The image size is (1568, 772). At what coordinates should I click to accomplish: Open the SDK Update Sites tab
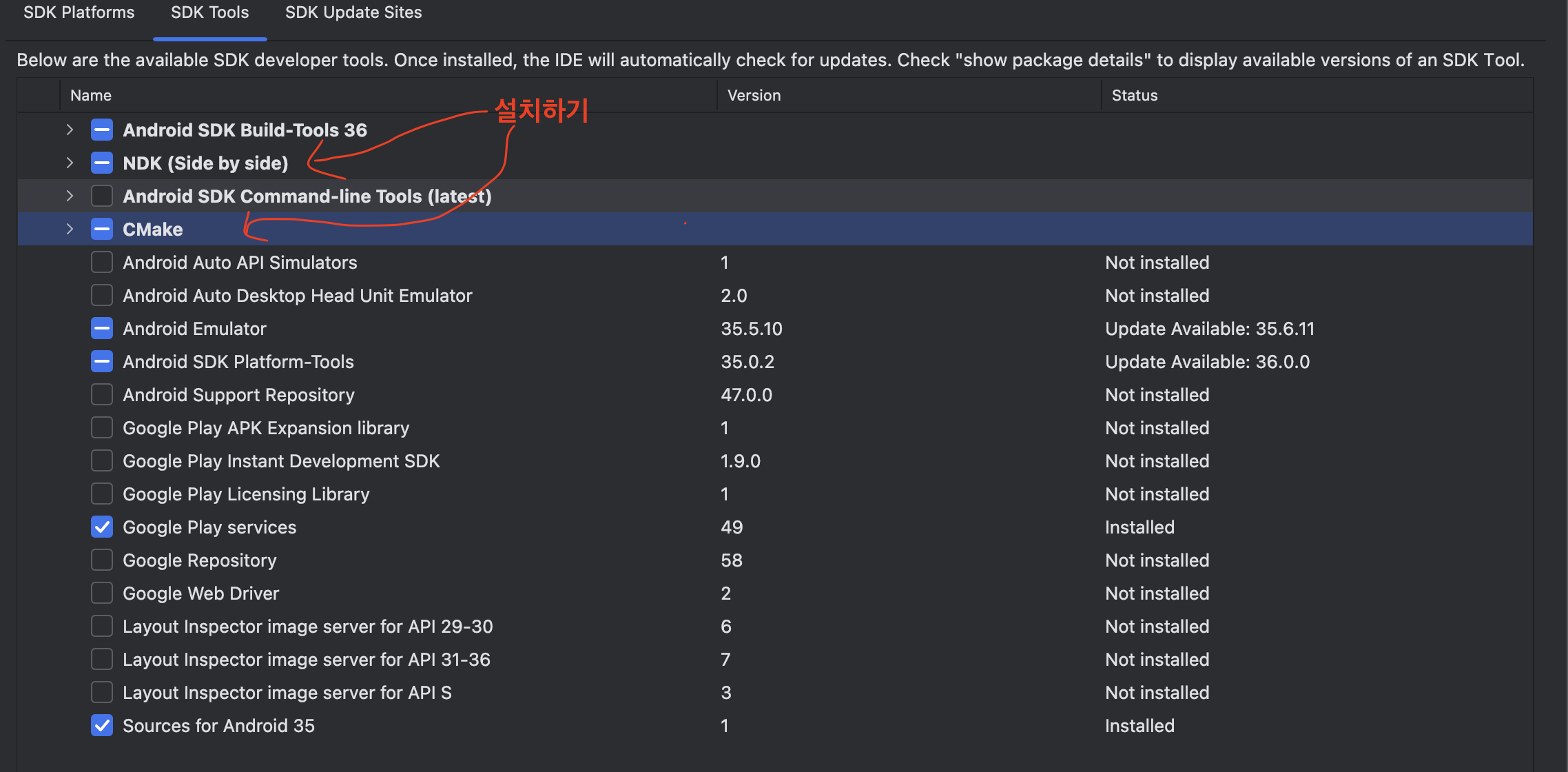pos(353,12)
